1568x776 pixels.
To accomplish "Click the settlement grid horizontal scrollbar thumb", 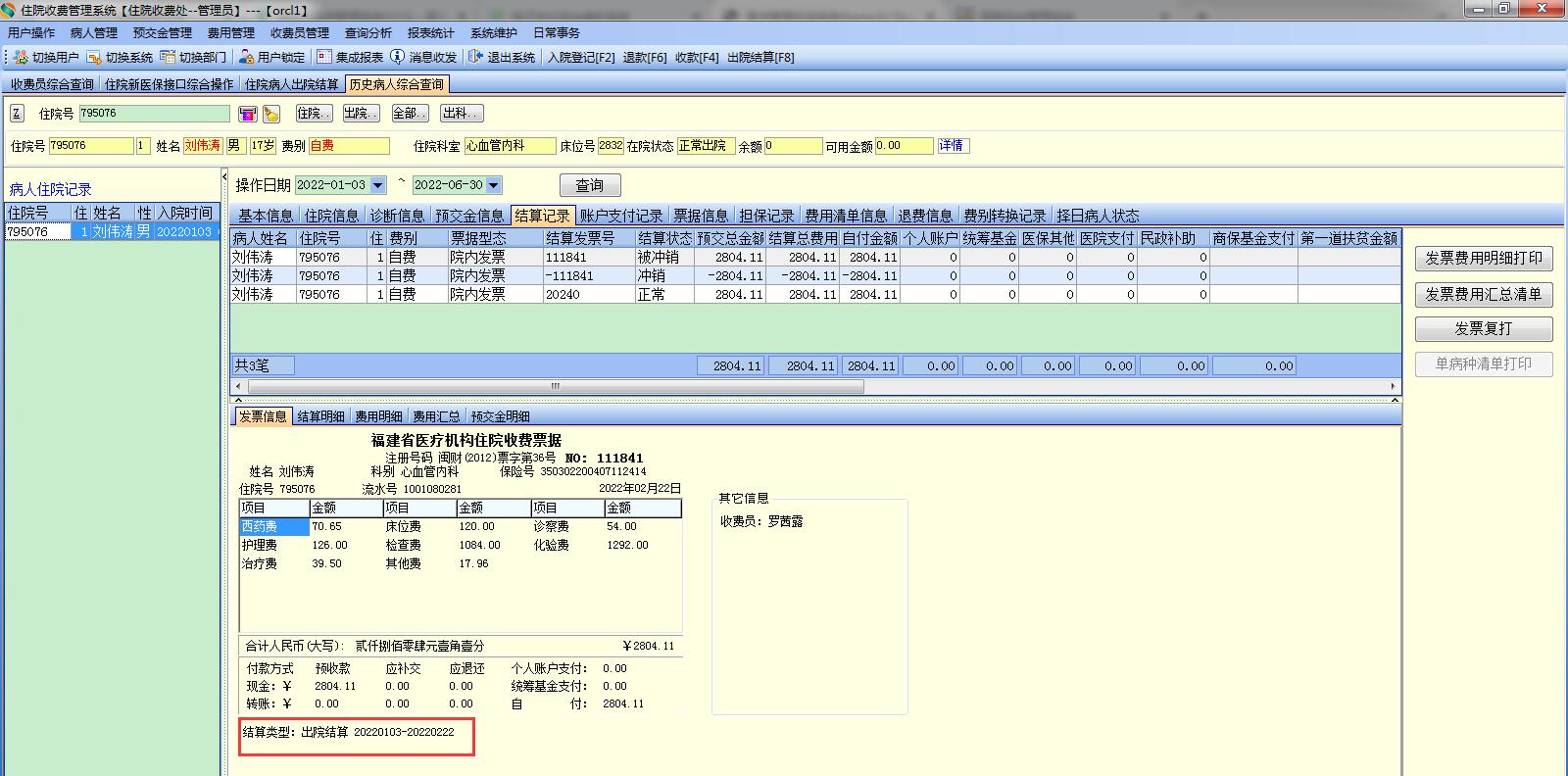I will [555, 386].
